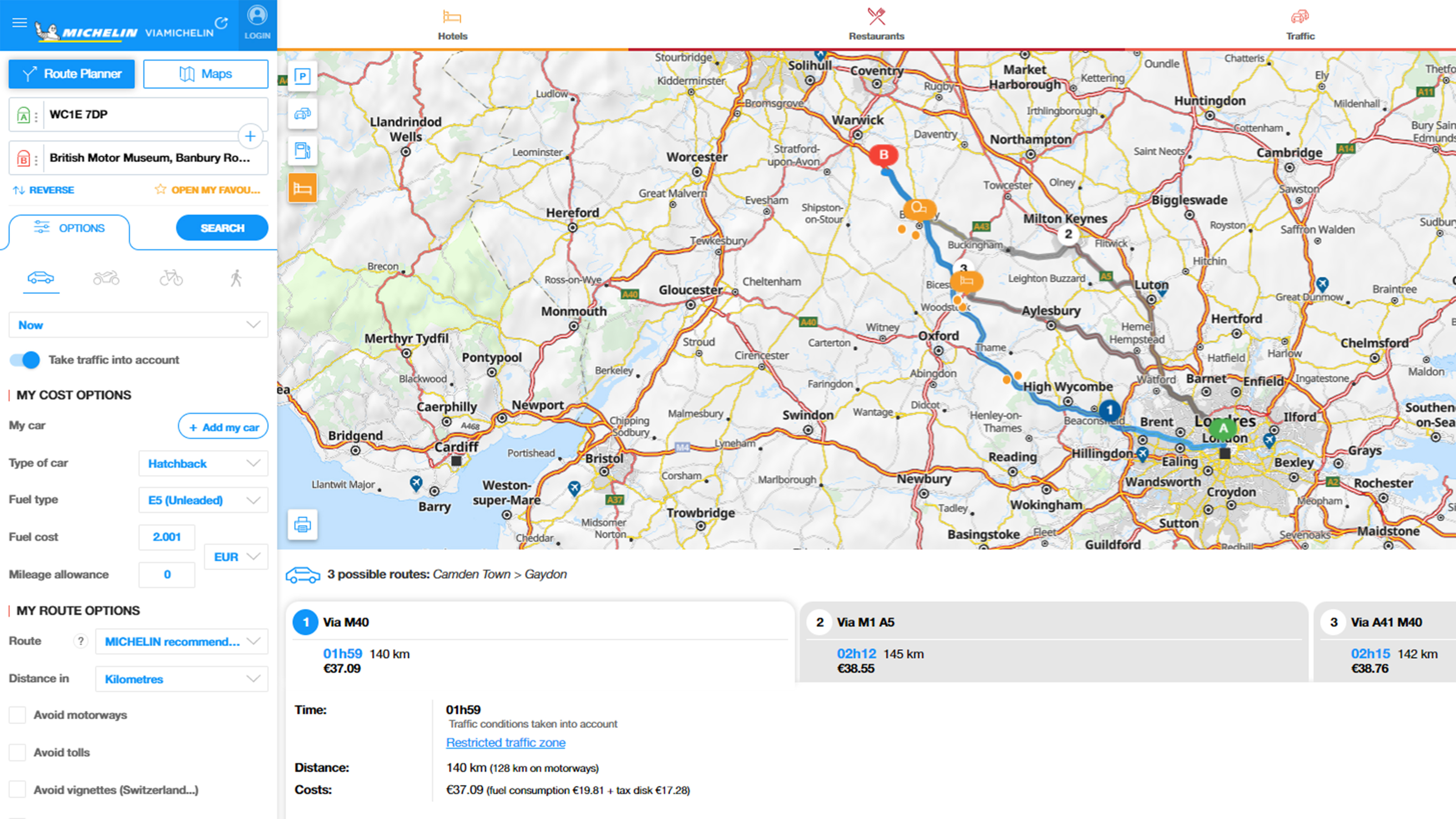Select bicycle travel mode

pos(171,278)
